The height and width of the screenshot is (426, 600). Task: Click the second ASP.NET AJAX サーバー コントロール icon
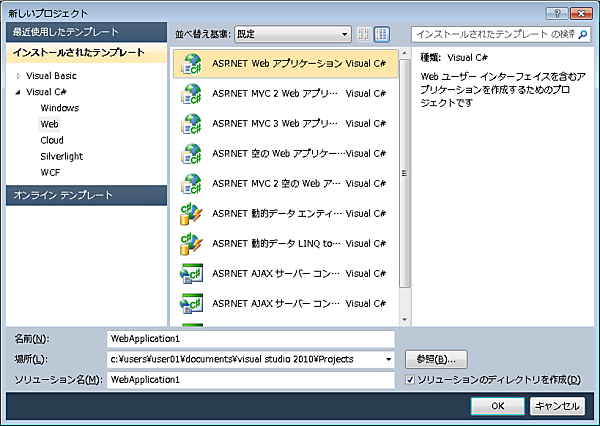[x=191, y=304]
